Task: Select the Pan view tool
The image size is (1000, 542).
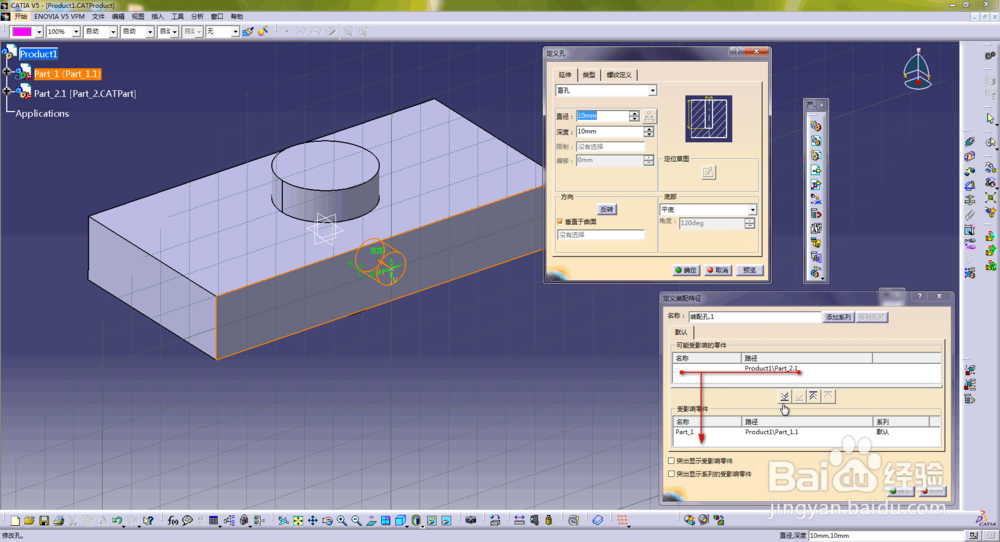Action: tap(312, 521)
